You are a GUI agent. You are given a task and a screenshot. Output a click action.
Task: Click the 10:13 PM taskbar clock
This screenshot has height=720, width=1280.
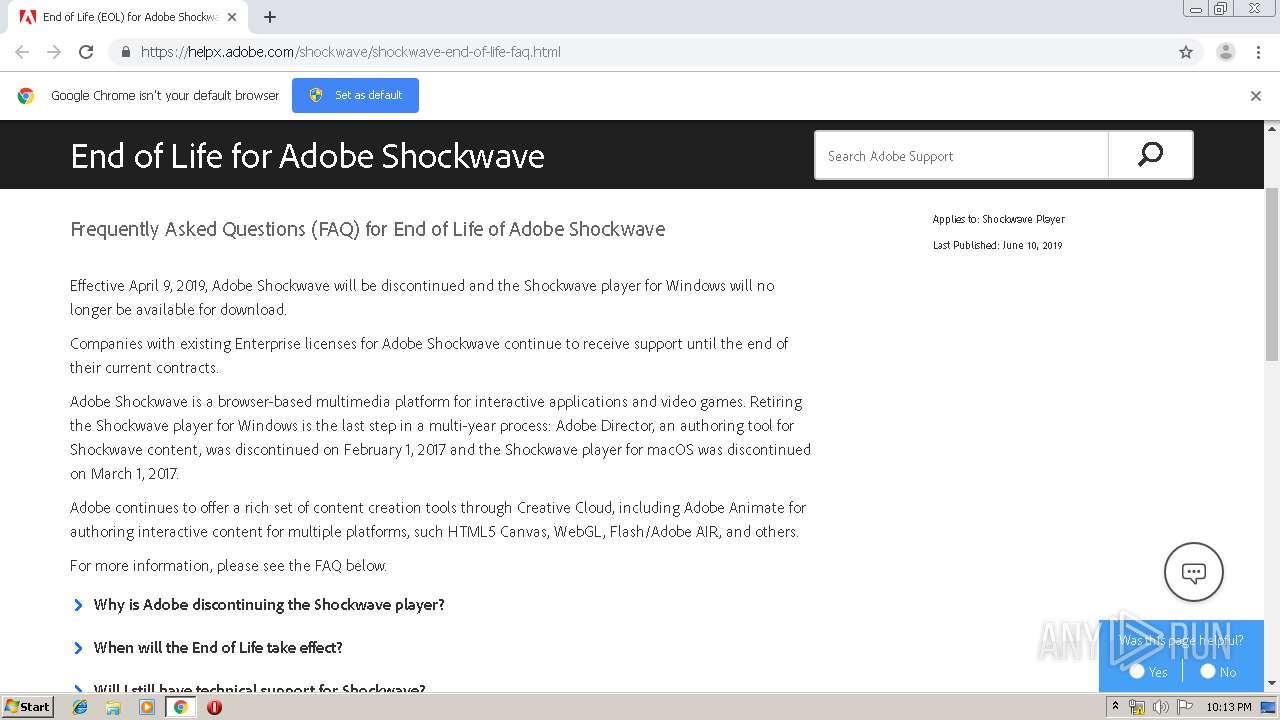(1229, 707)
